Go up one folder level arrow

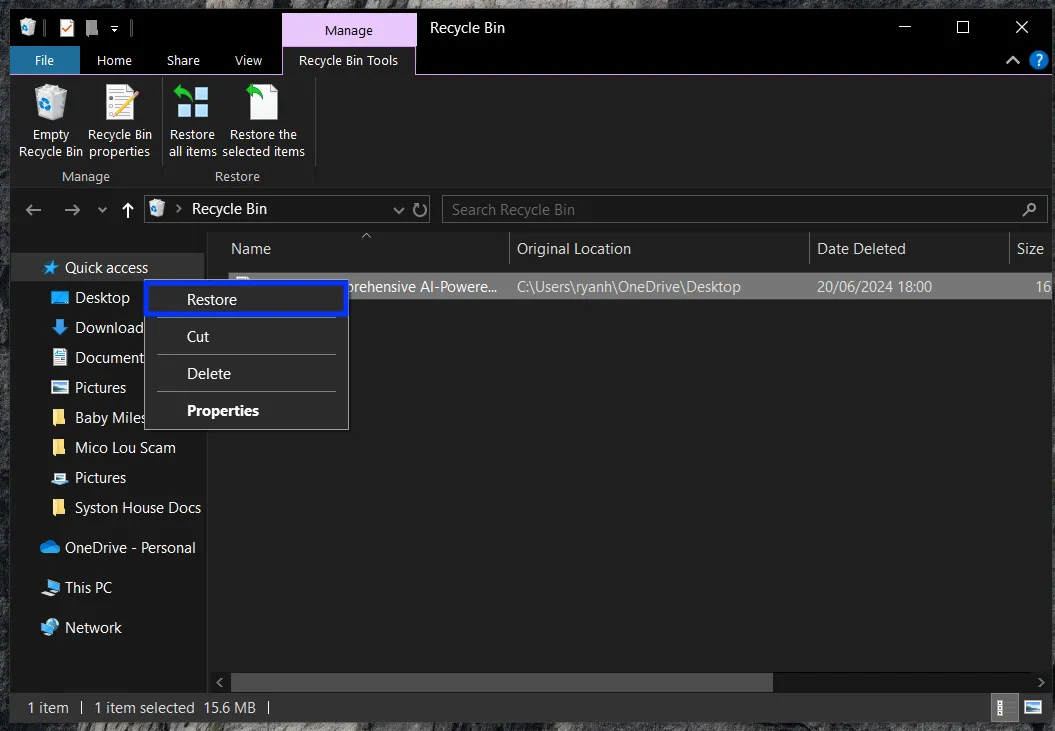pos(128,210)
